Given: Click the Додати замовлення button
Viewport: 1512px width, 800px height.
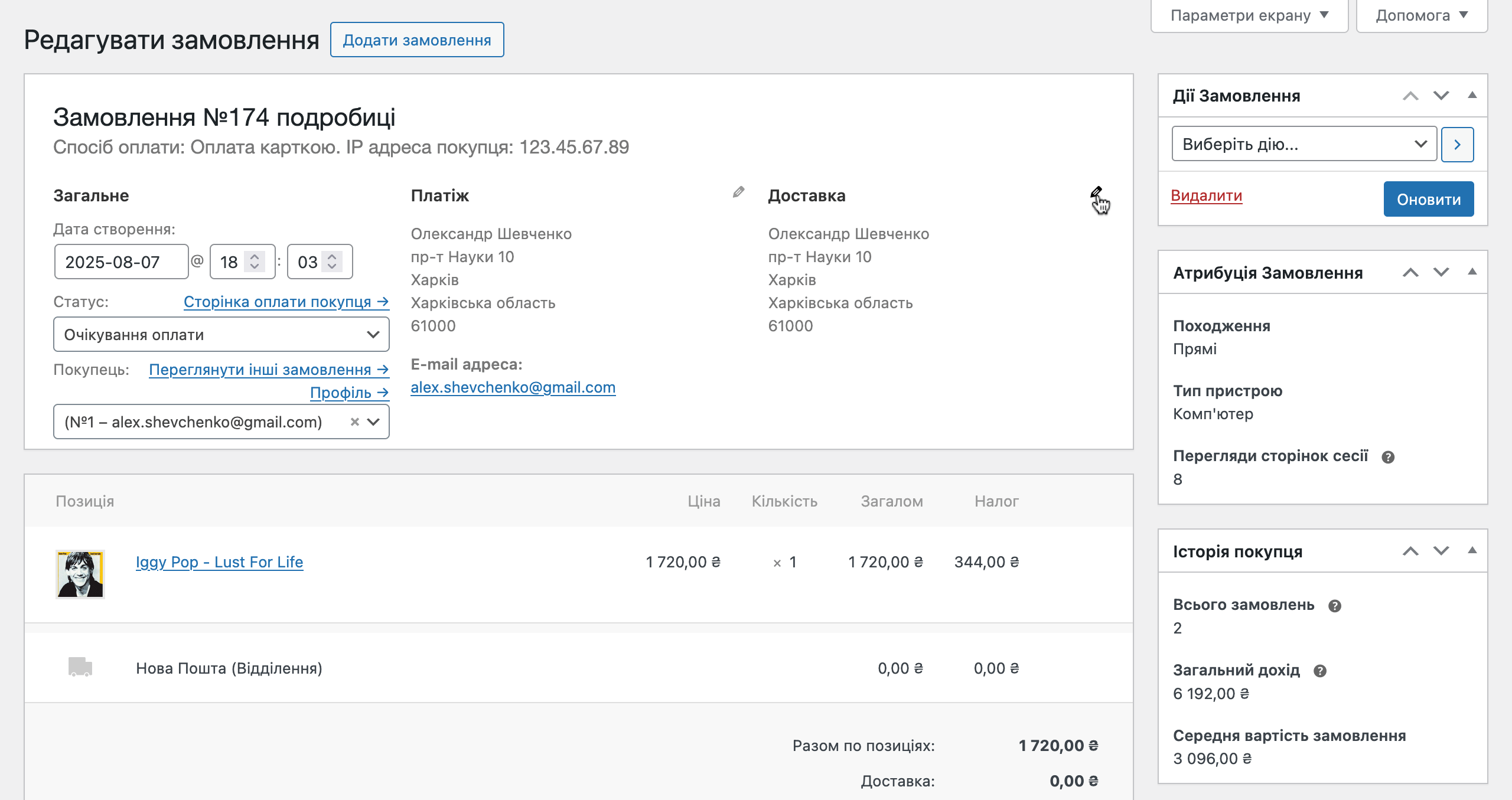Looking at the screenshot, I should point(417,40).
